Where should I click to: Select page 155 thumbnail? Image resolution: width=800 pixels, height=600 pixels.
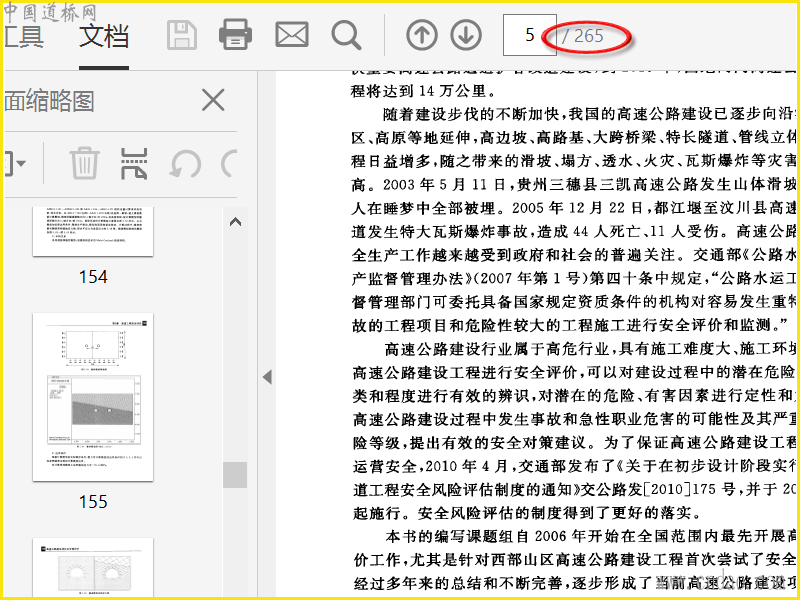(93, 397)
